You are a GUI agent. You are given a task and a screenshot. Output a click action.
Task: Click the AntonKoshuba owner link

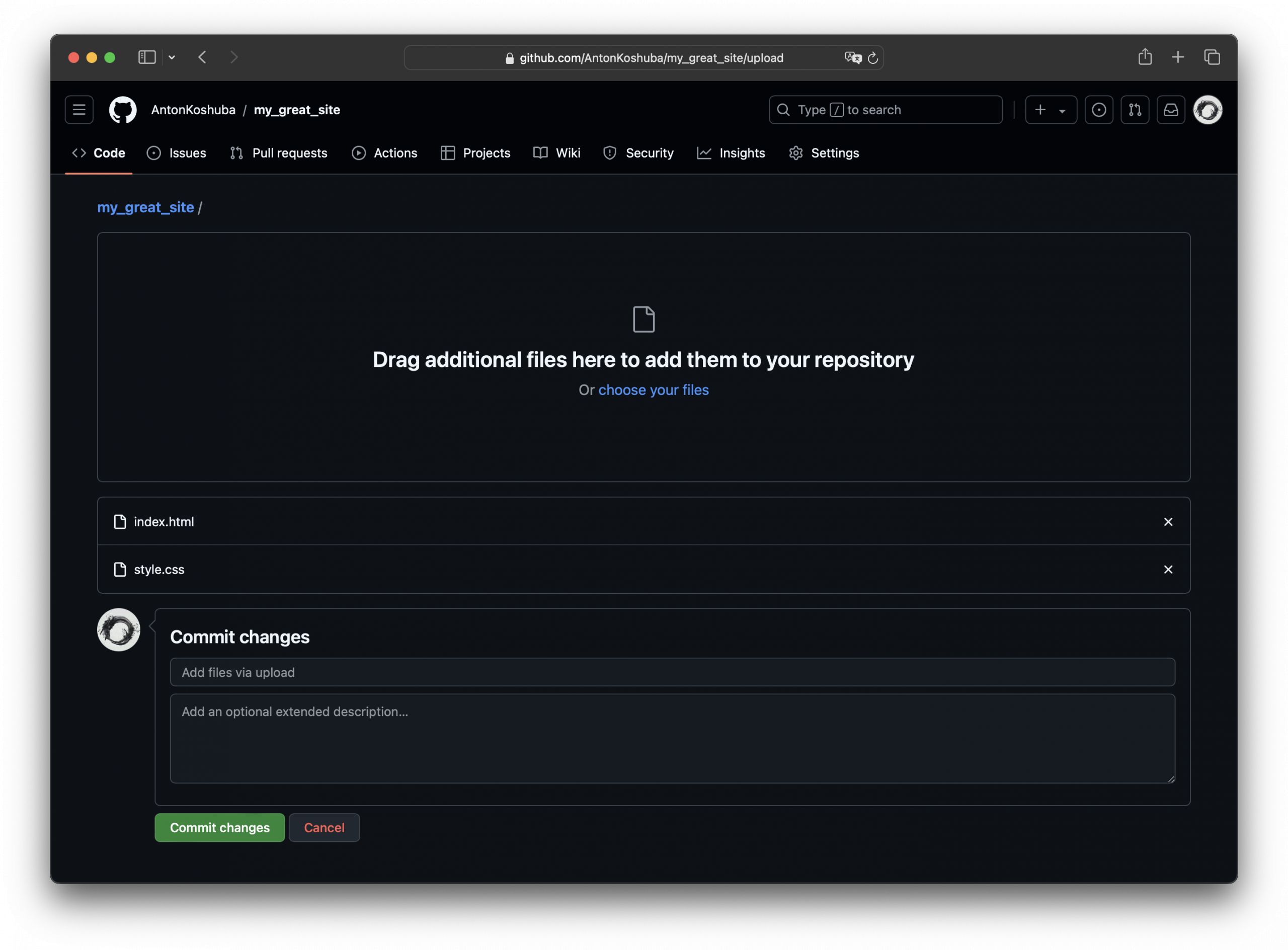coord(193,110)
